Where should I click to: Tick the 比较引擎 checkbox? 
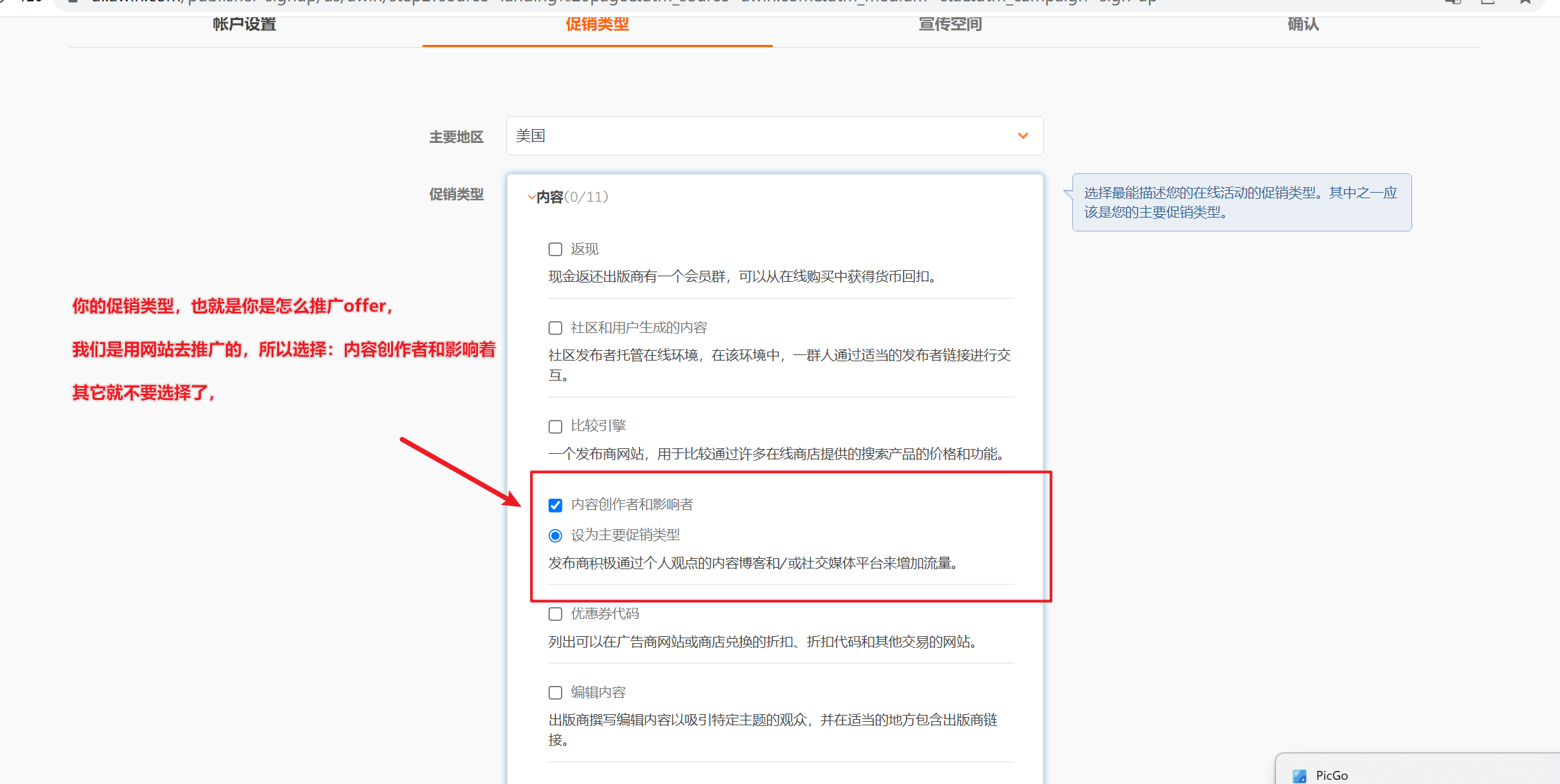(555, 427)
